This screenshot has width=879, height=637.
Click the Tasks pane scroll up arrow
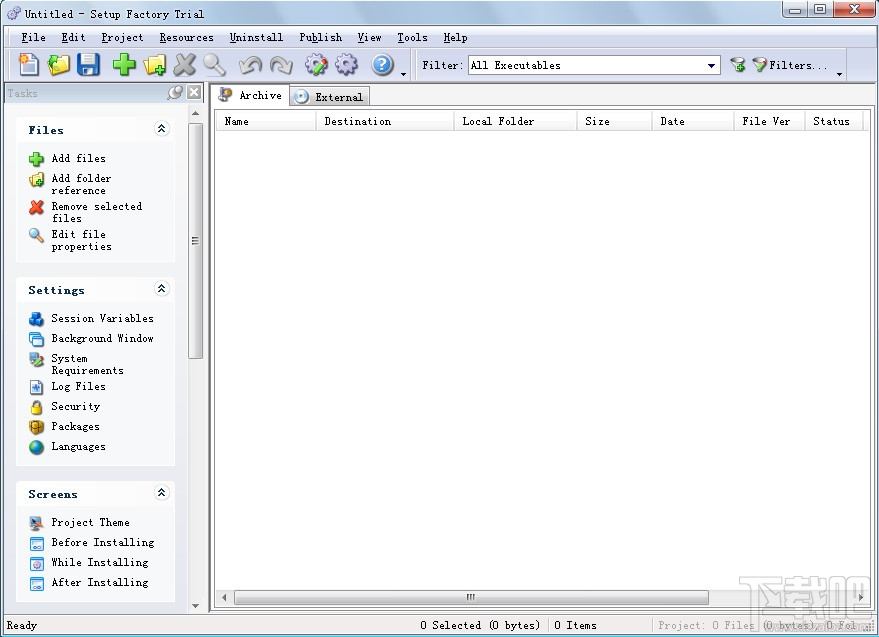(195, 113)
